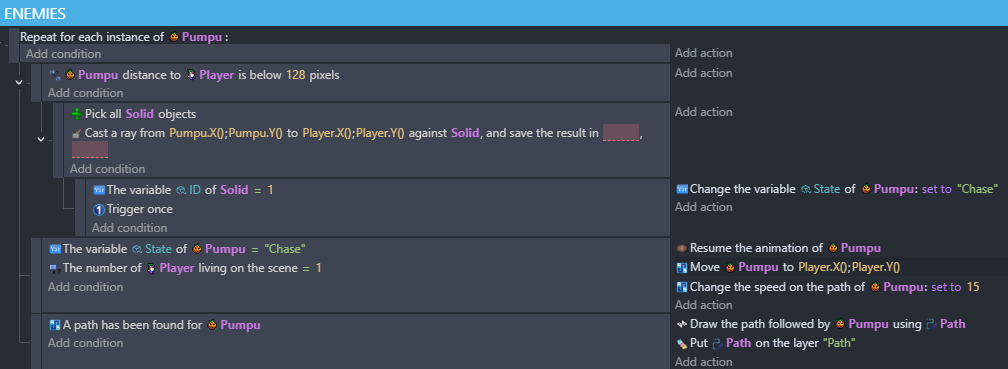Click the value 1 in the ID of Solid condition

point(271,190)
